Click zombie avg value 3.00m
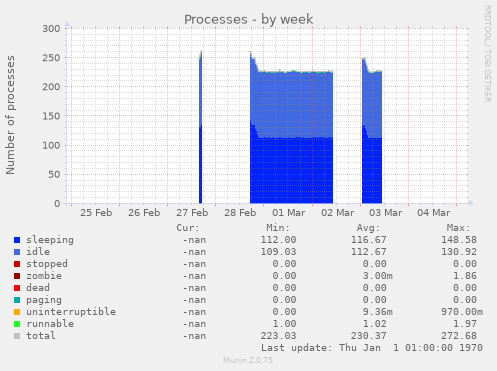Viewport: 497px width, 371px height. coord(378,276)
